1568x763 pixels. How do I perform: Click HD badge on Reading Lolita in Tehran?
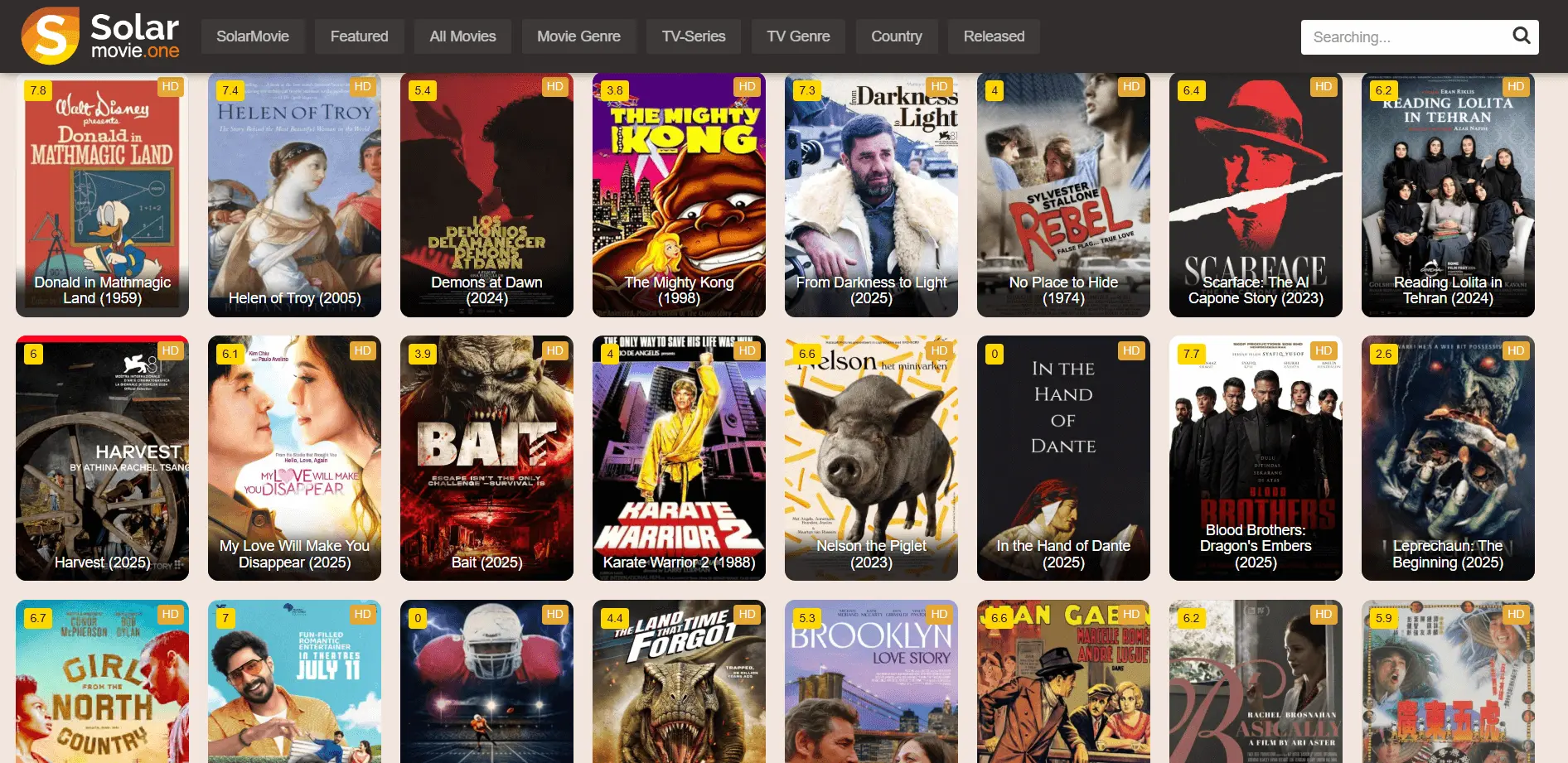pos(1516,86)
